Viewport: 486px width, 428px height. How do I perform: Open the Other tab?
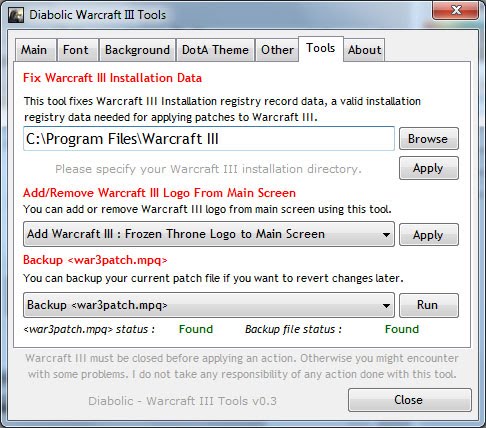click(277, 50)
